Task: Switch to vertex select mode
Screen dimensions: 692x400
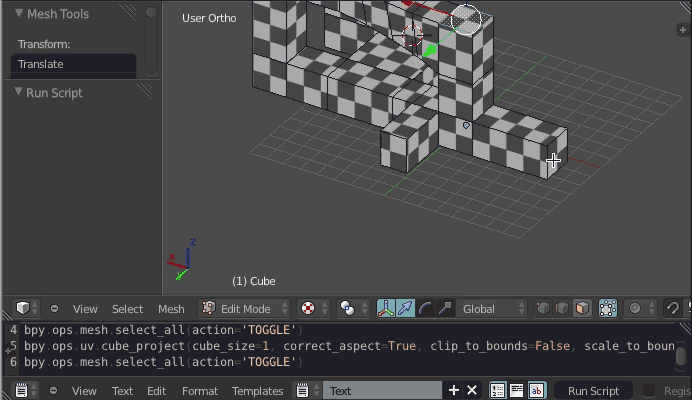Action: point(543,309)
